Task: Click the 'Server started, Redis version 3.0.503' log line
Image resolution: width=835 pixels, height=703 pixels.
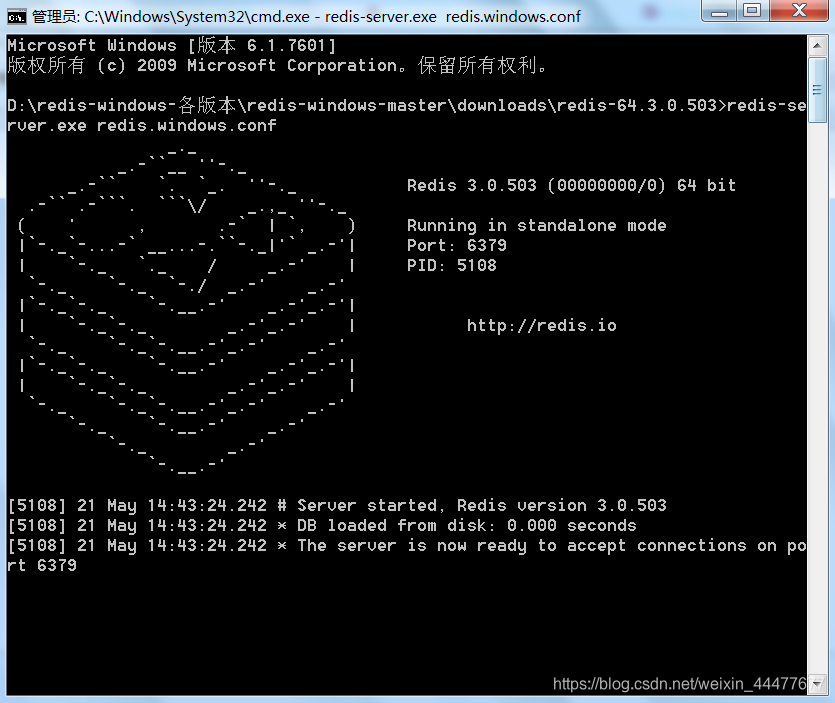Action: 337,505
